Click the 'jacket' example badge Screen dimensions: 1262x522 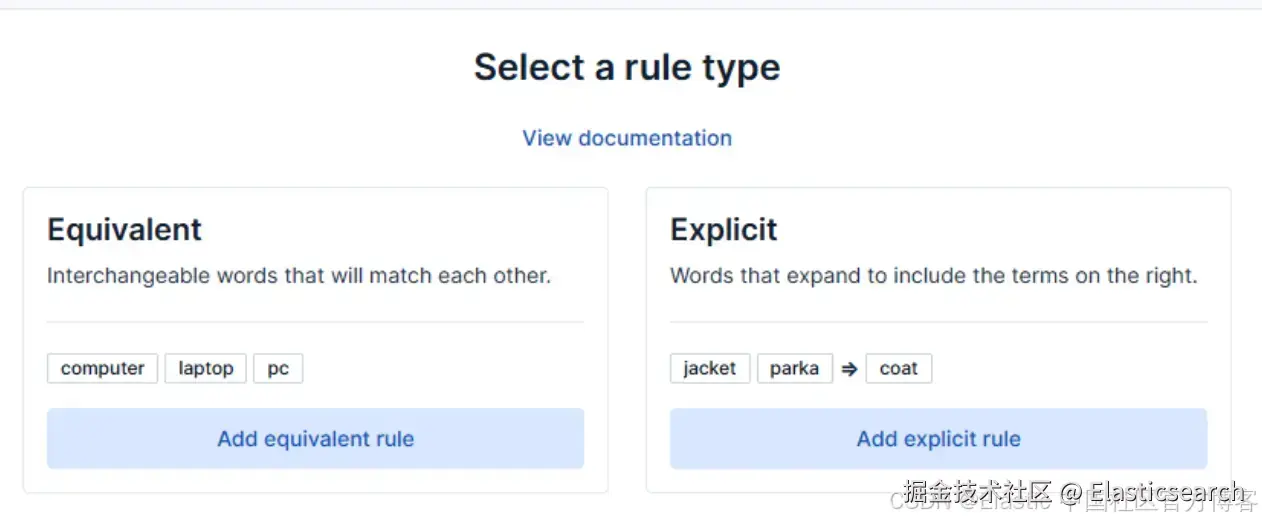[709, 368]
